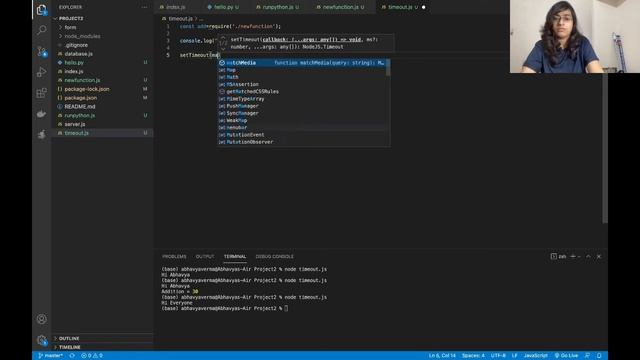Open .gitignore in explorer
The width and height of the screenshot is (640, 360).
[102, 45]
